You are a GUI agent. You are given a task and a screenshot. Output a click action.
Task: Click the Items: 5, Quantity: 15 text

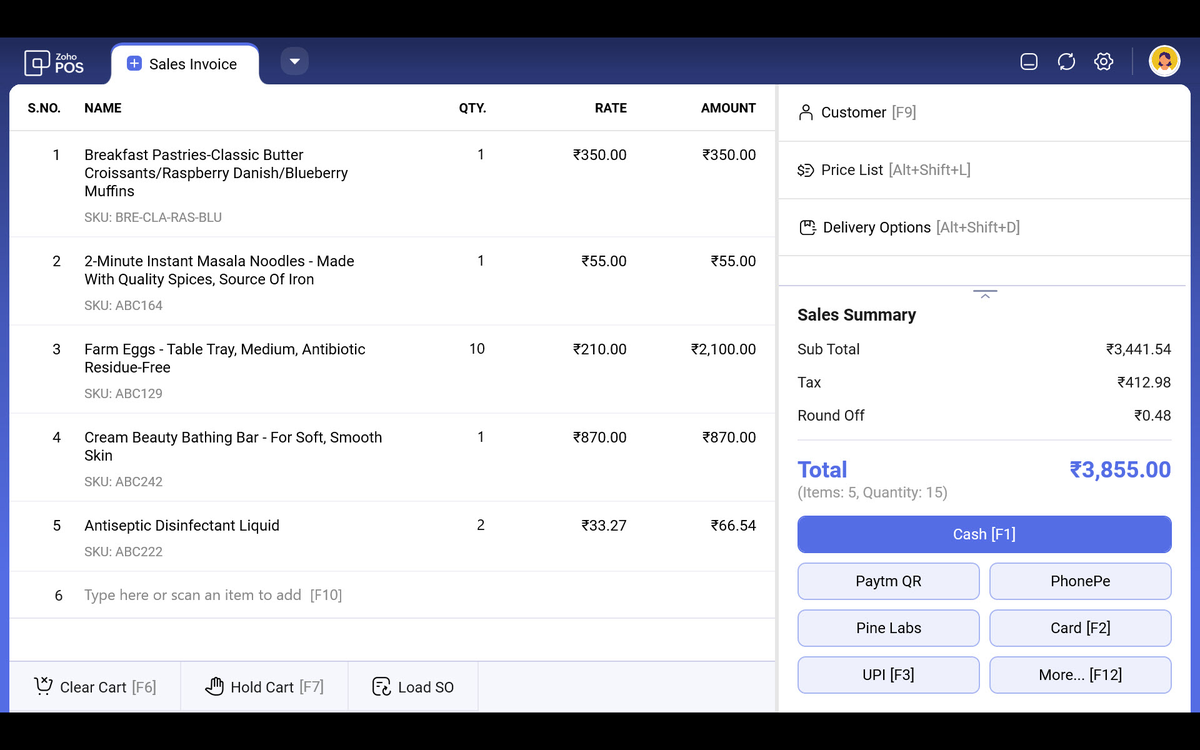(872, 492)
